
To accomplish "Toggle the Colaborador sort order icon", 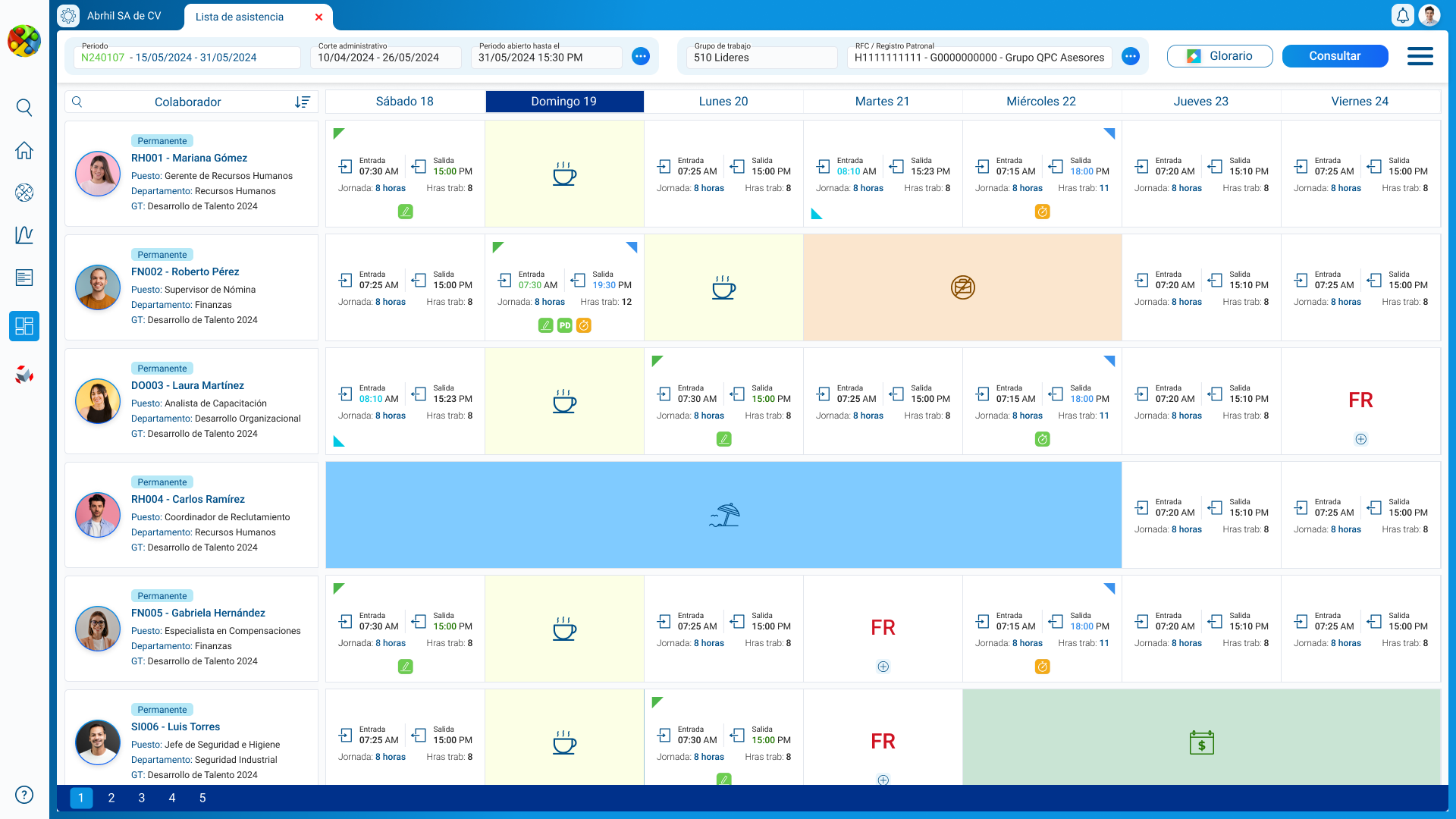I will pyautogui.click(x=303, y=102).
